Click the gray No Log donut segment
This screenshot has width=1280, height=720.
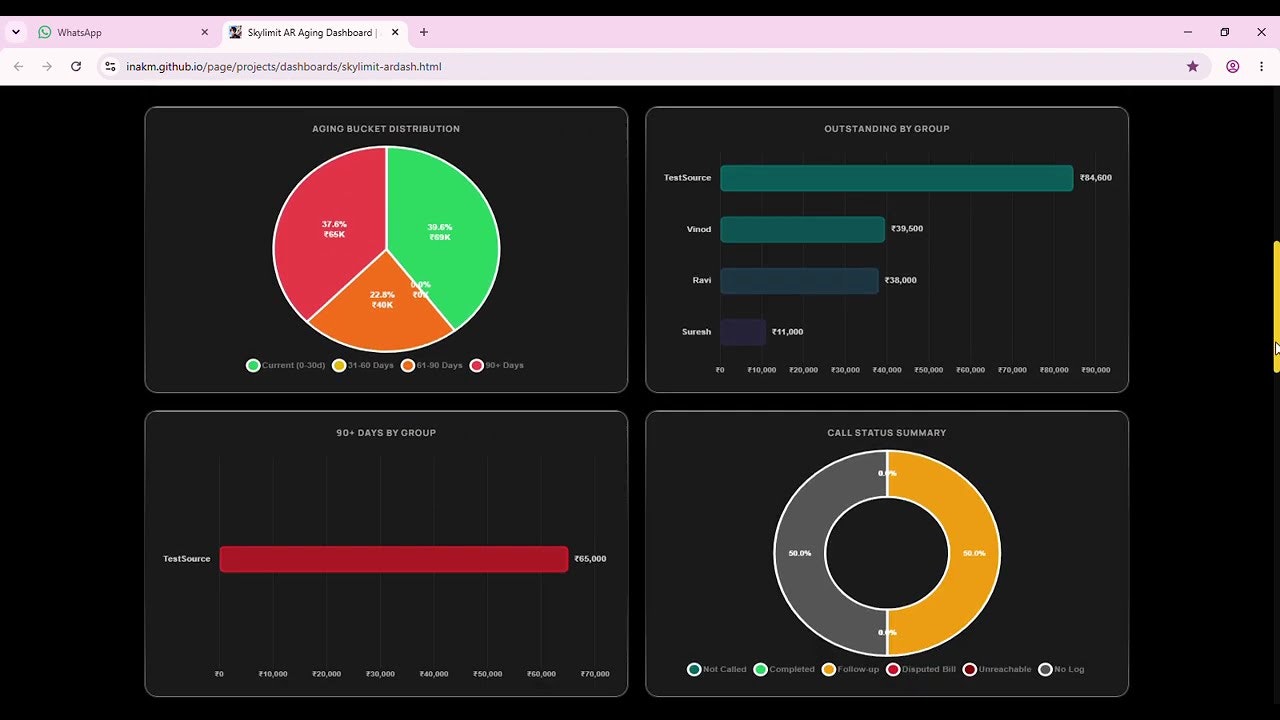[800, 553]
